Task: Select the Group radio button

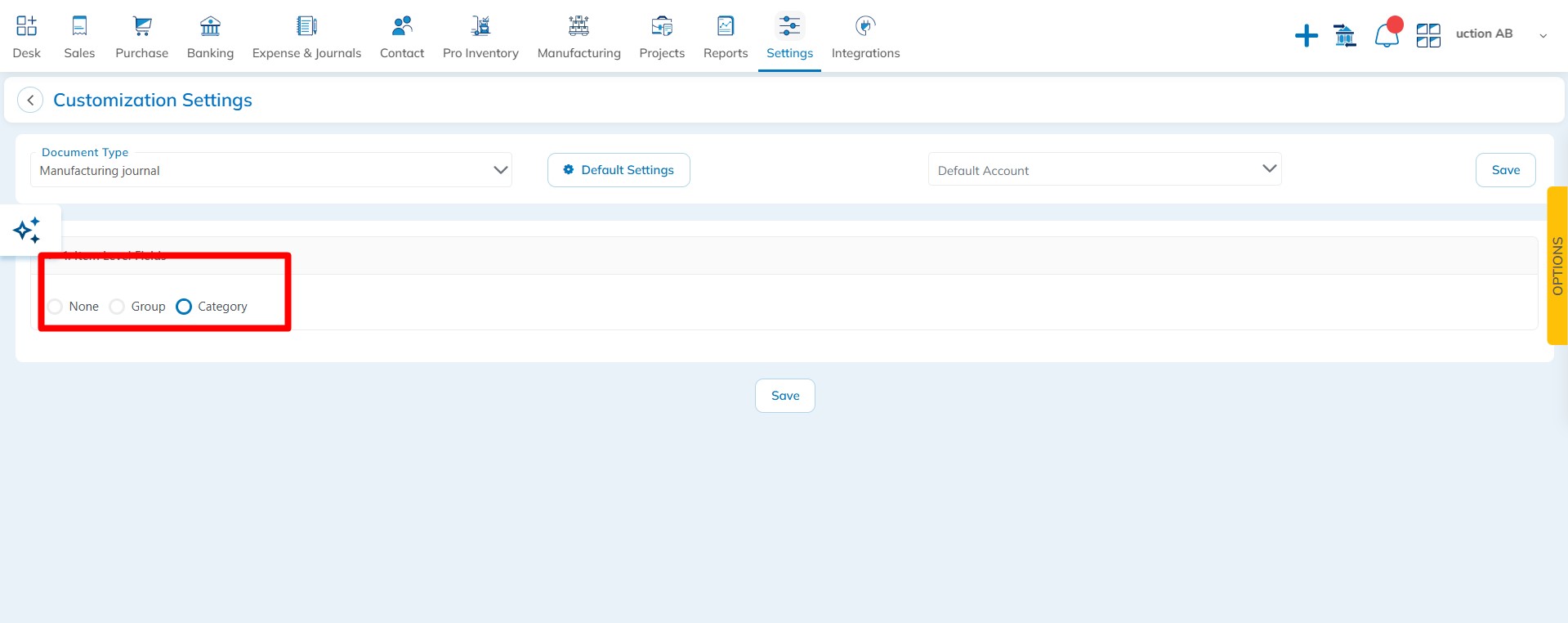Action: tap(118, 307)
